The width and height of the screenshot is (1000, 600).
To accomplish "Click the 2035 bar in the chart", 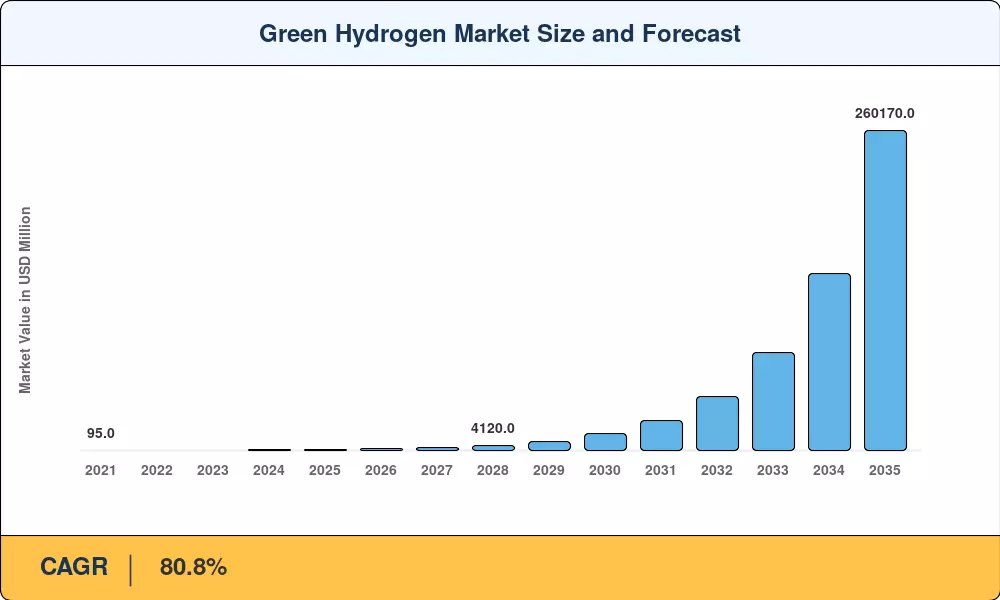I will pyautogui.click(x=885, y=291).
